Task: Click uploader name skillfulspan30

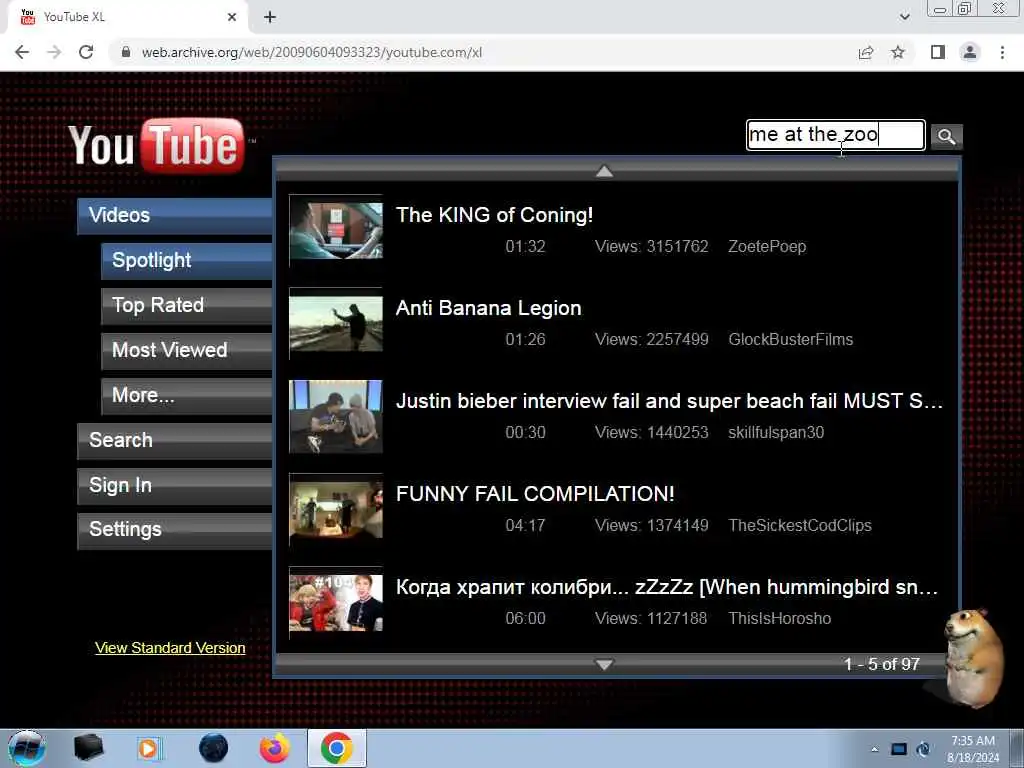Action: [x=776, y=432]
